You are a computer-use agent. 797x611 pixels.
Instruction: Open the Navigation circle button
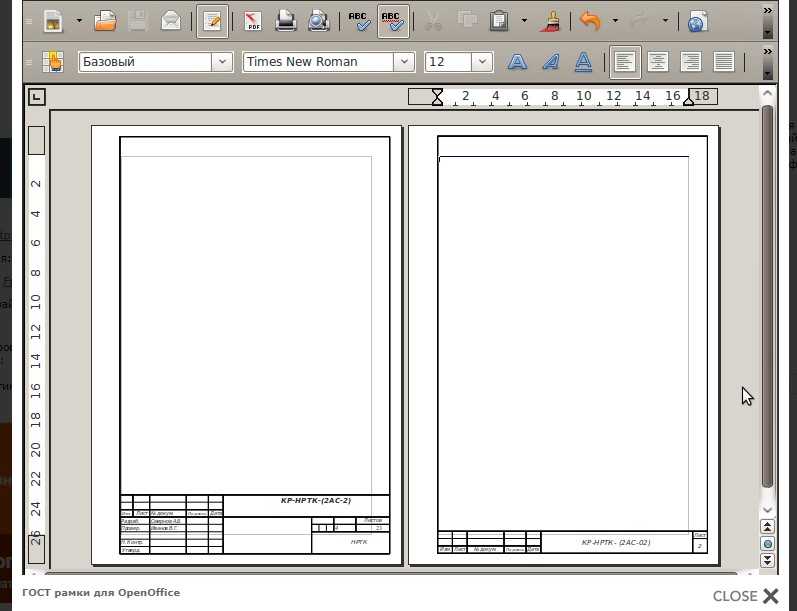click(768, 544)
